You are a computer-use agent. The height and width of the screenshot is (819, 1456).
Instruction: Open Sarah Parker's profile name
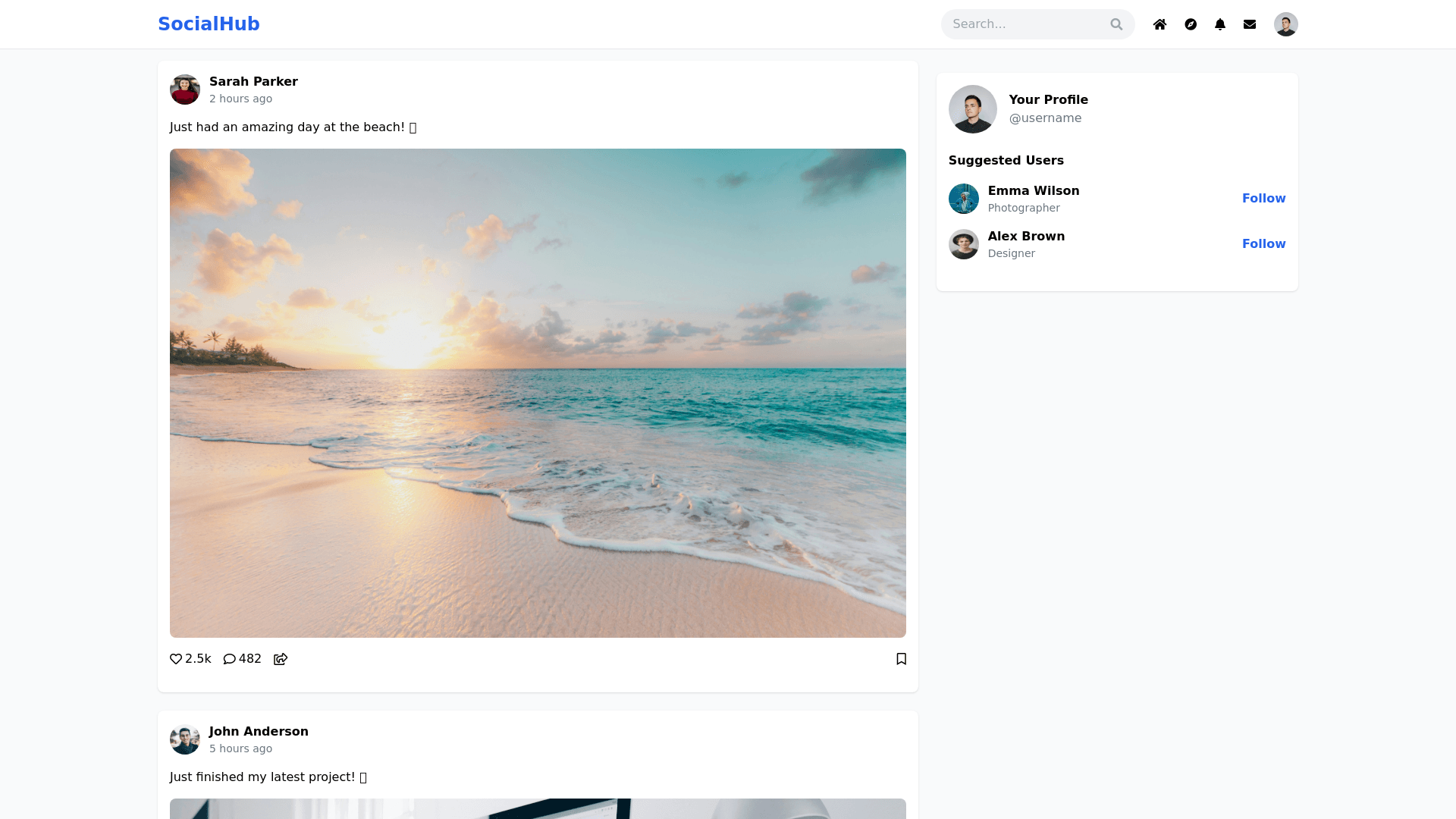tap(253, 81)
